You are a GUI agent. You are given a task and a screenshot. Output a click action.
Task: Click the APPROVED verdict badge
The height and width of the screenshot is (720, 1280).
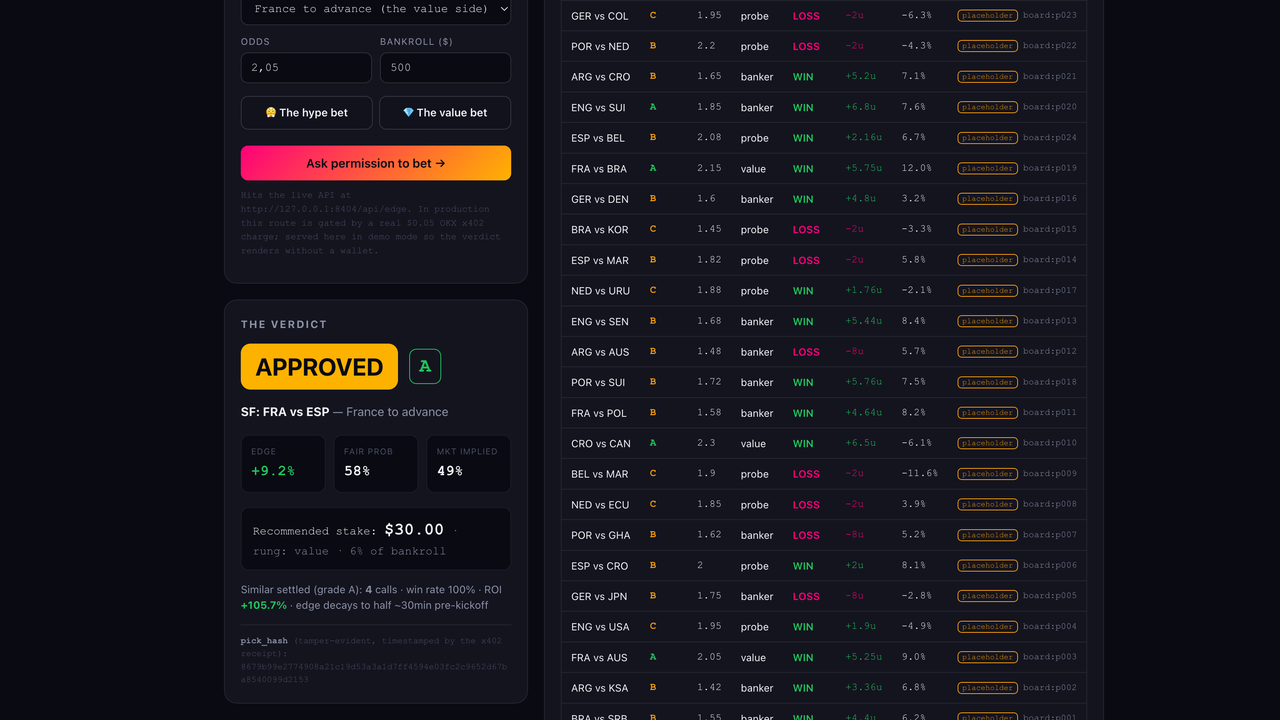pyautogui.click(x=319, y=367)
